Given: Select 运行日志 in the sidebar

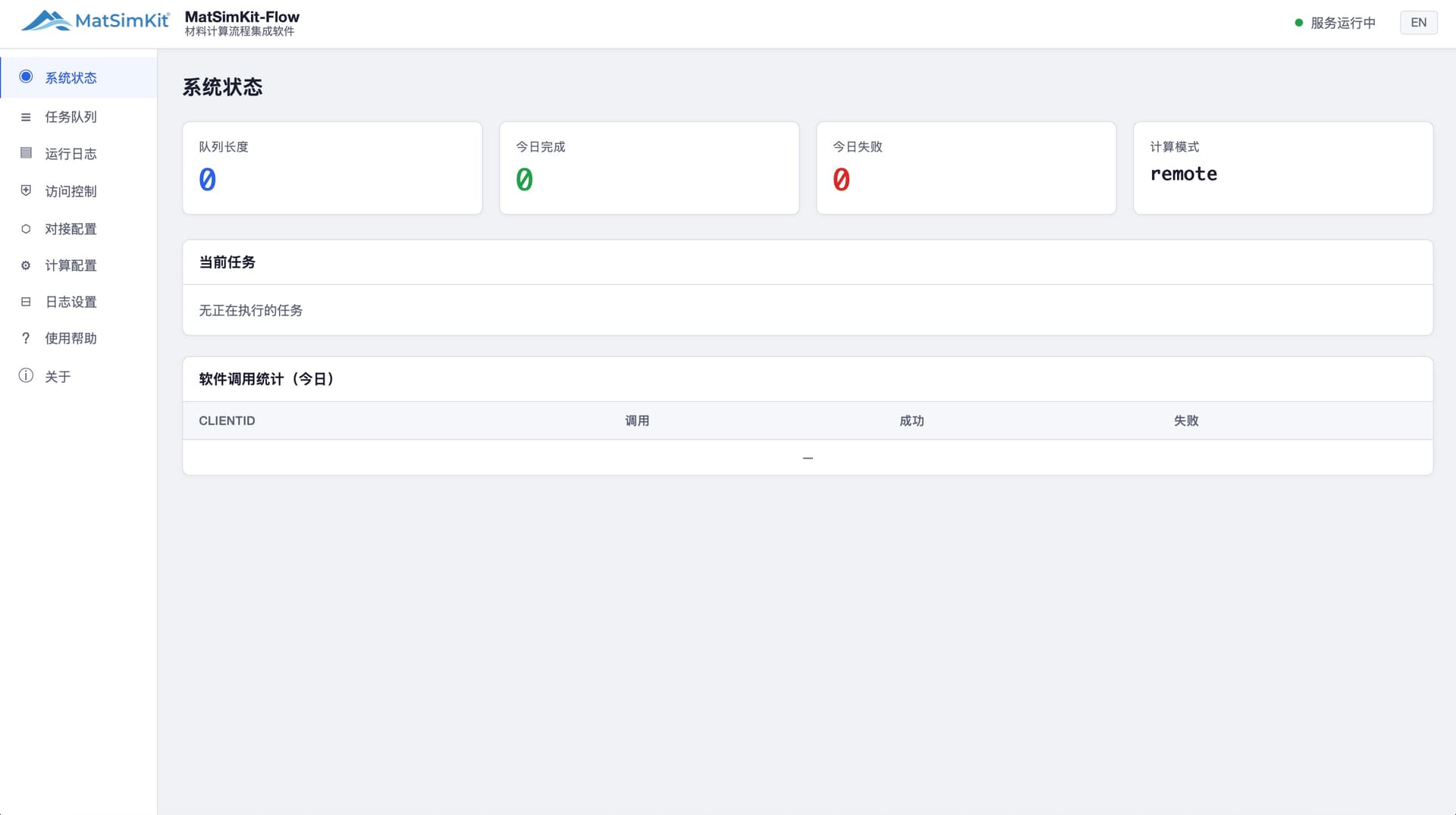Looking at the screenshot, I should [x=72, y=154].
